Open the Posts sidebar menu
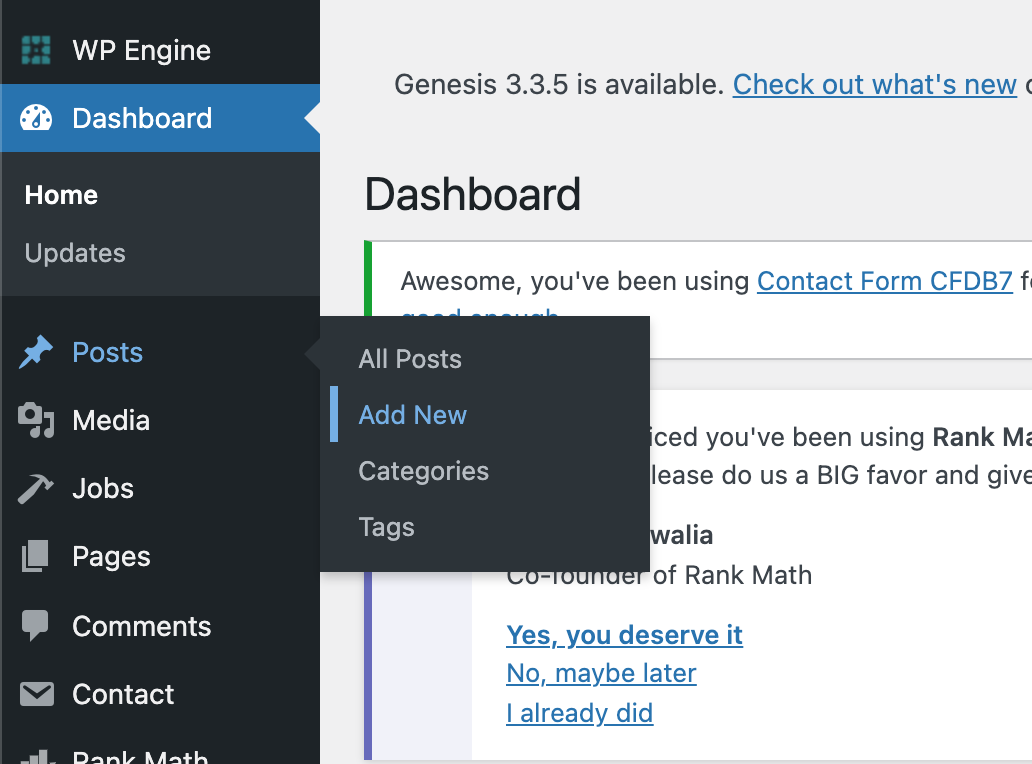This screenshot has width=1032, height=764. pos(161,352)
